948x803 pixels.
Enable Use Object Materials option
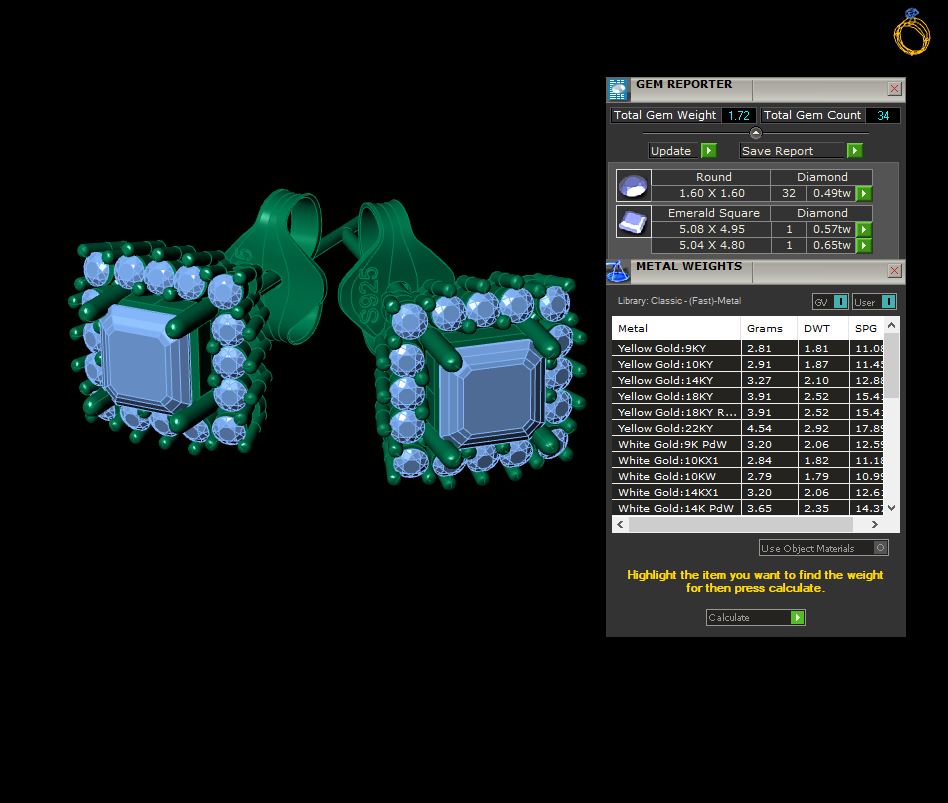click(x=880, y=548)
